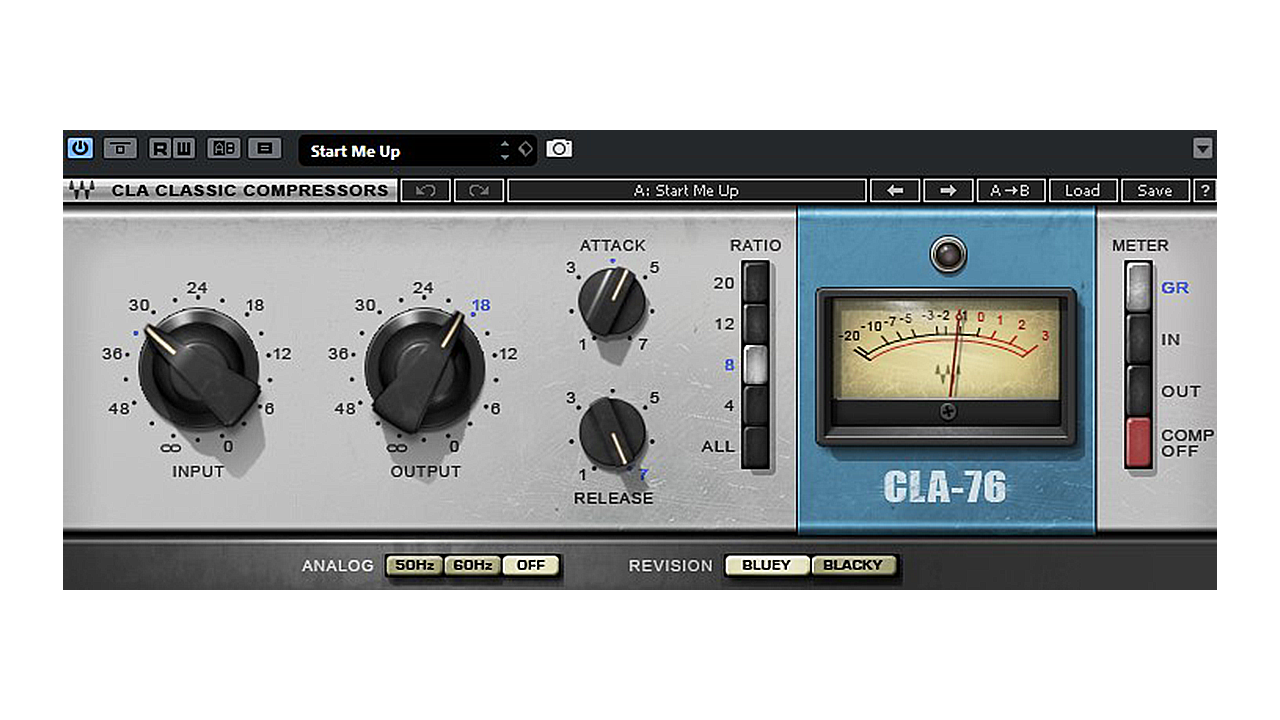Viewport: 1280px width, 720px height.
Task: Select 50Hz analog mode
Action: pos(414,566)
